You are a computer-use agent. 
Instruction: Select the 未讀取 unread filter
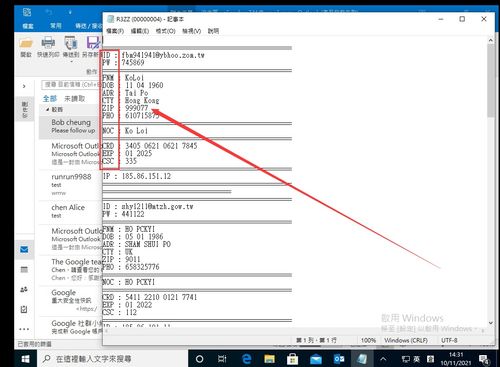pos(75,99)
